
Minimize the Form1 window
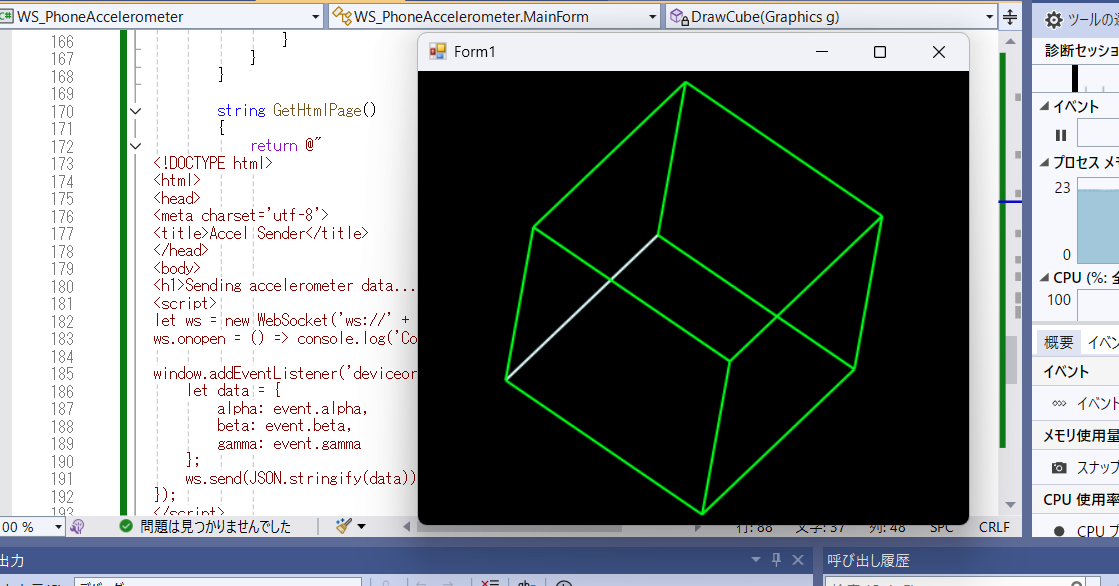tap(822, 51)
